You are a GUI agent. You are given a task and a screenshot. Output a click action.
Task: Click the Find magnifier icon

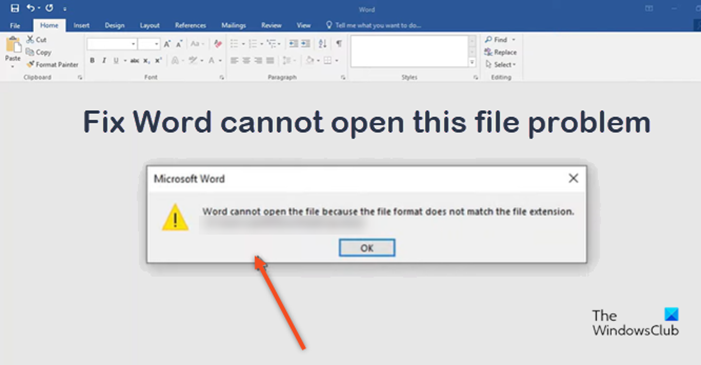(x=489, y=39)
